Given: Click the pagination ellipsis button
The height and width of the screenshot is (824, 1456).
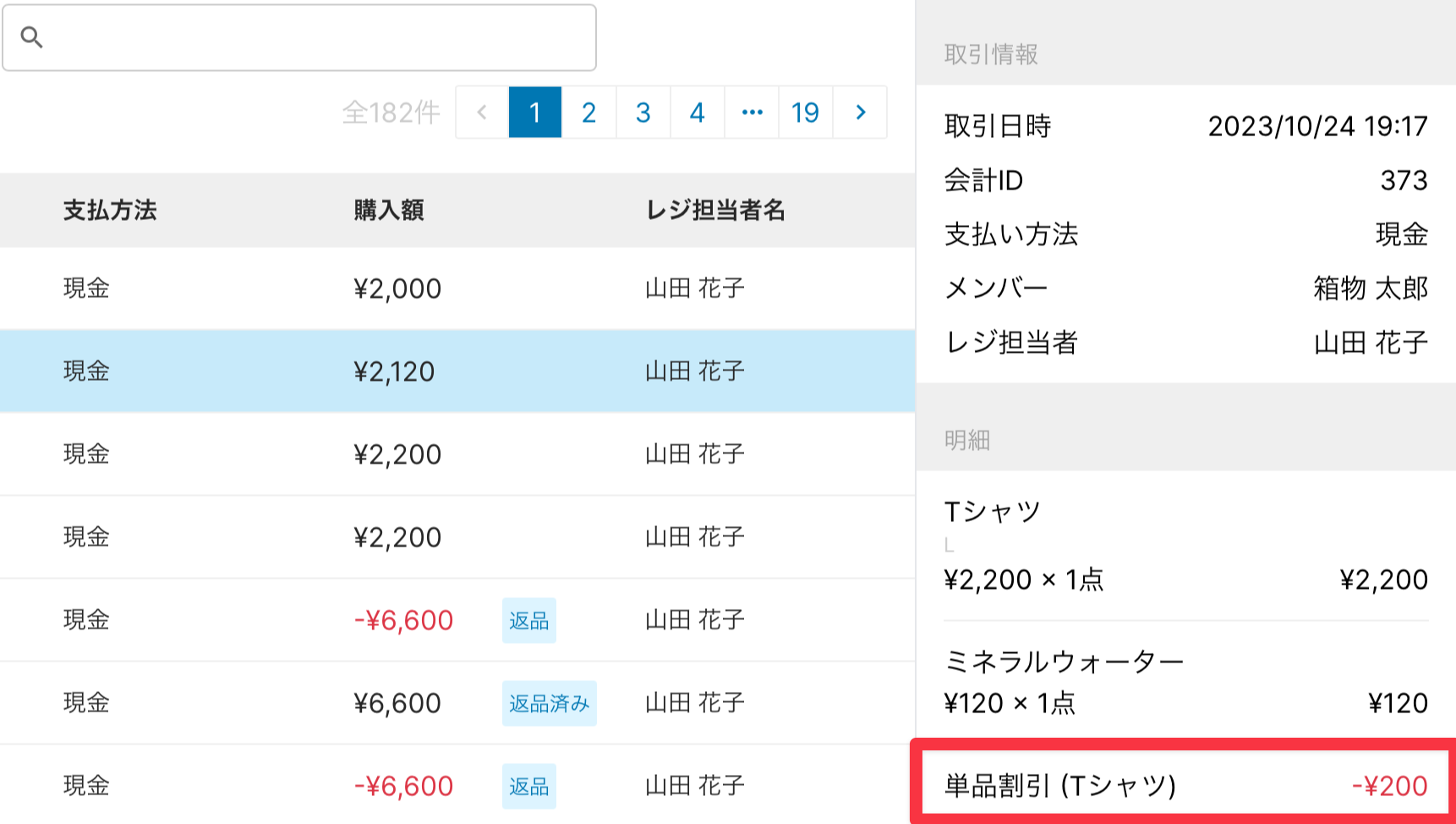Looking at the screenshot, I should (752, 112).
